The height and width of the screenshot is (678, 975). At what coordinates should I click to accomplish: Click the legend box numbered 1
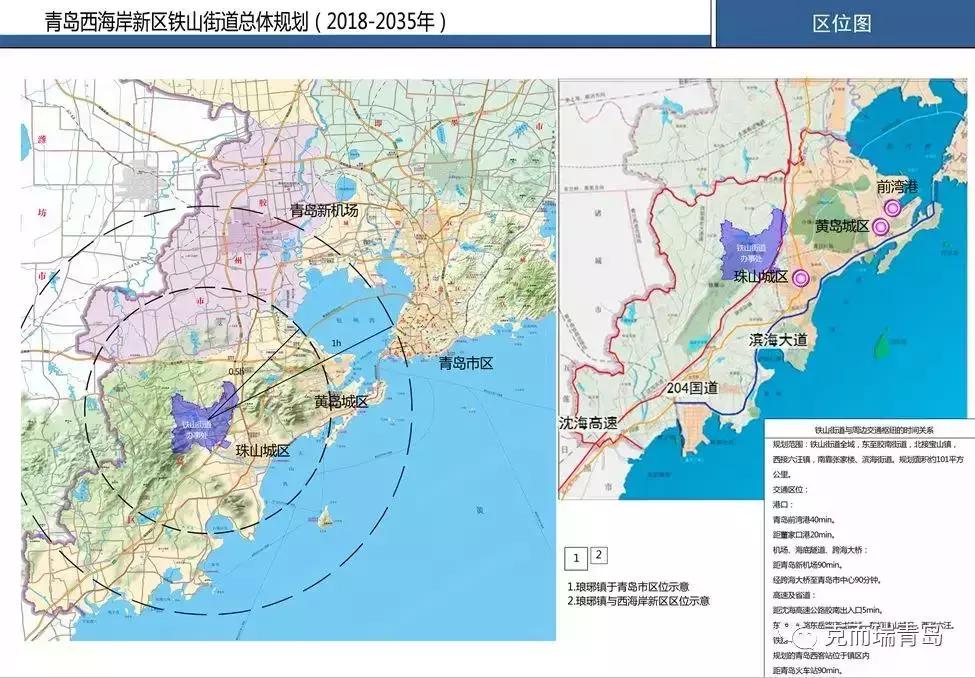pyautogui.click(x=576, y=558)
